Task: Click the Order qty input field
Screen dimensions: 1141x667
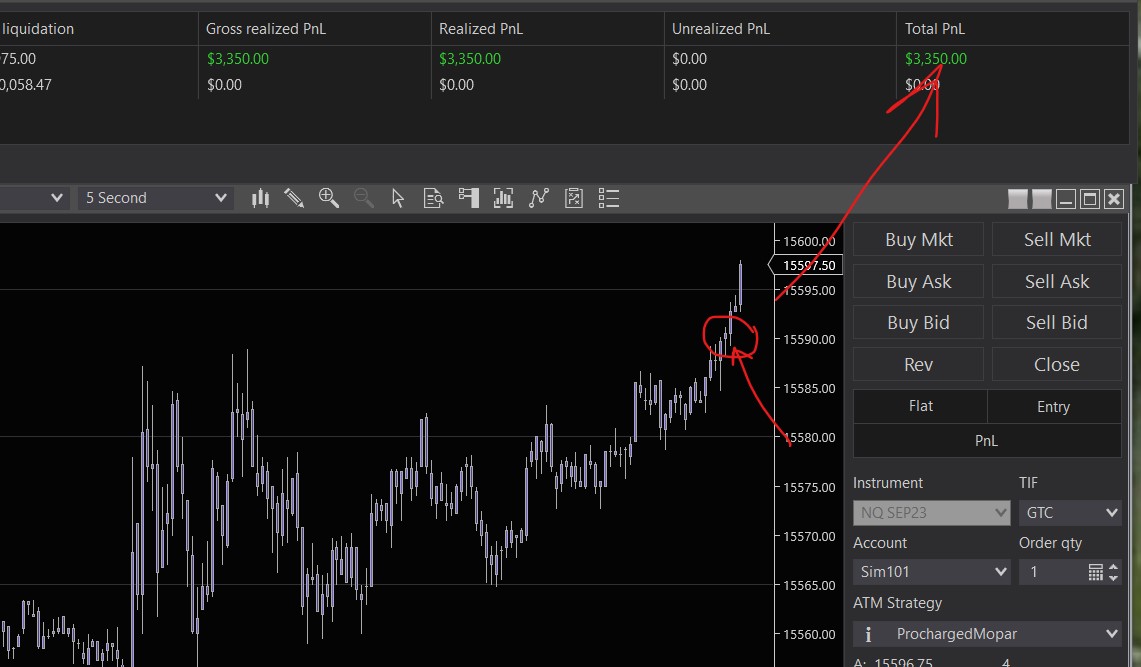Action: [x=1052, y=572]
